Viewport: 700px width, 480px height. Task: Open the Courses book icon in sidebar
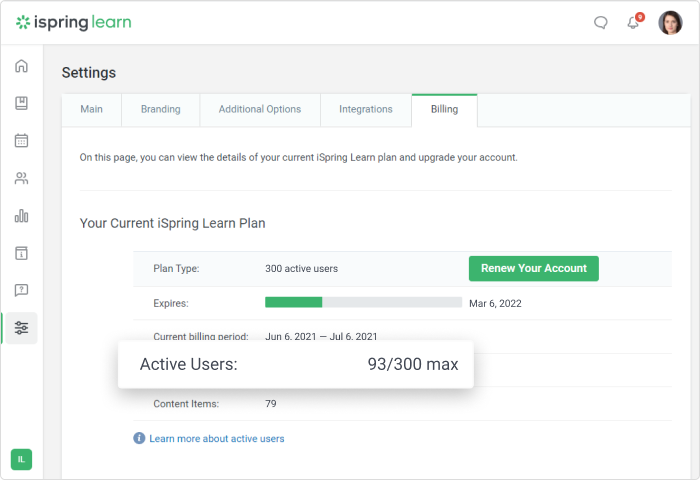[x=21, y=103]
